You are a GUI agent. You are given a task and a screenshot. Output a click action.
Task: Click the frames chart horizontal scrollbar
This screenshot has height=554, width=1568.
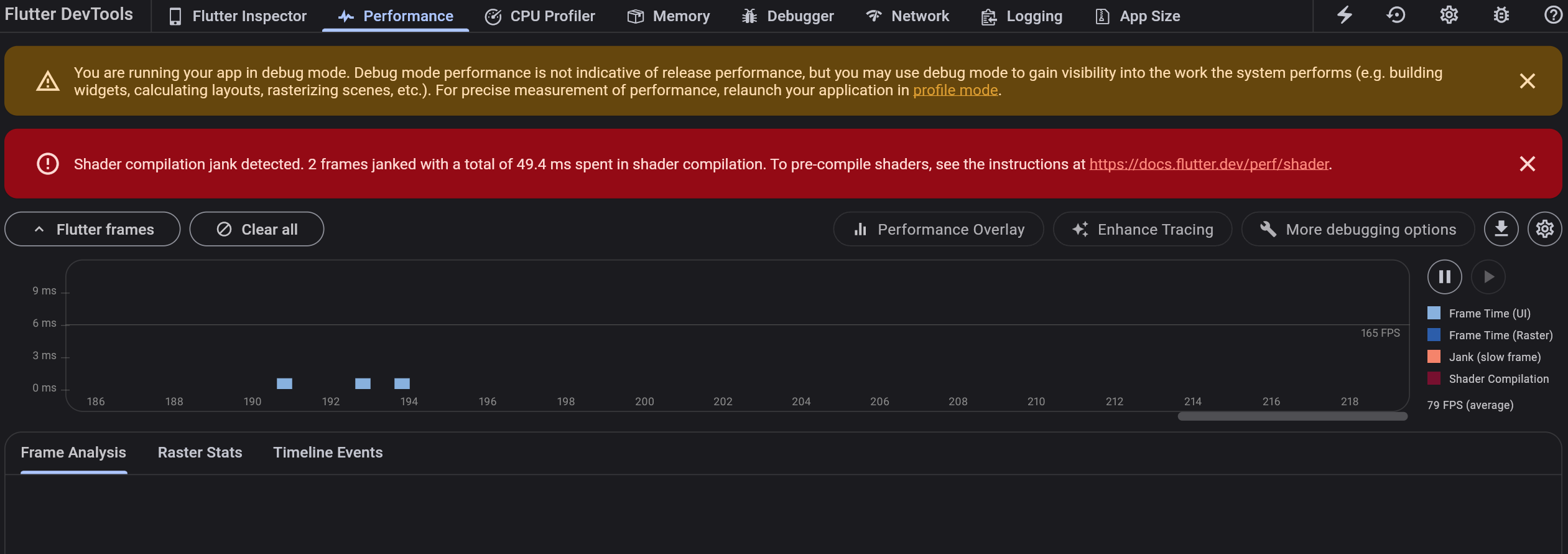point(1292,416)
